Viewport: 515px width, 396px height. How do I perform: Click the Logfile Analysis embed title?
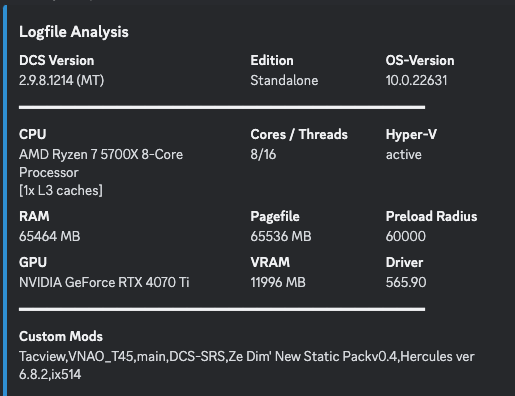point(74,32)
